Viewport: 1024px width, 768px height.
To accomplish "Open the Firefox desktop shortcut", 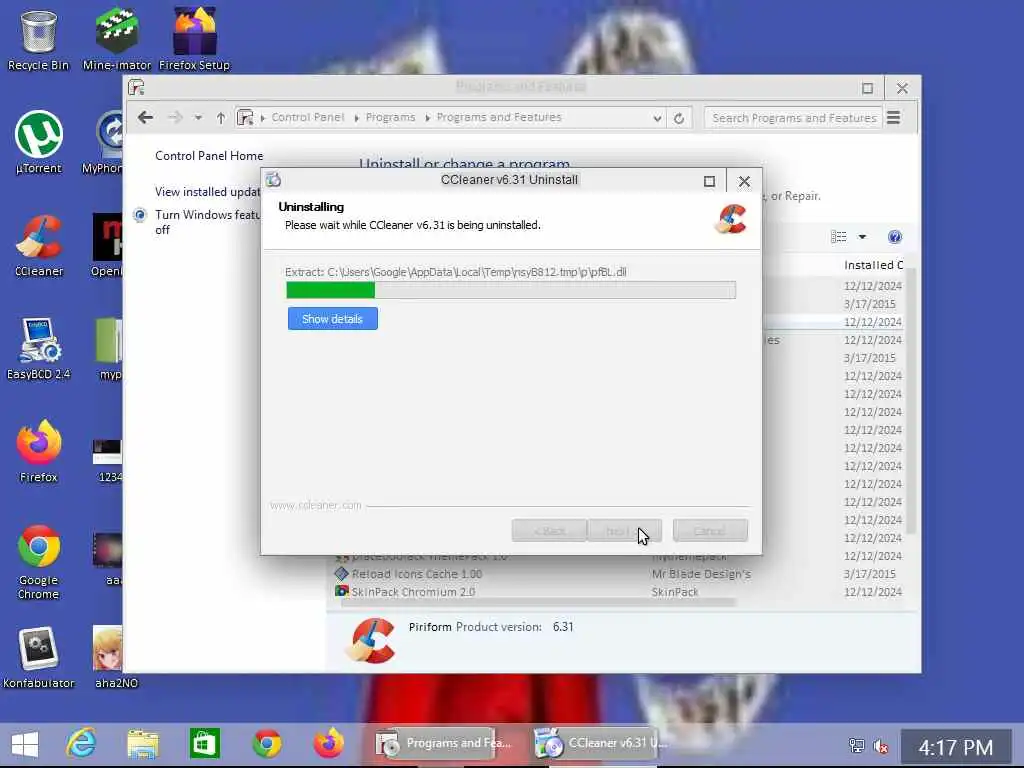I will point(39,452).
